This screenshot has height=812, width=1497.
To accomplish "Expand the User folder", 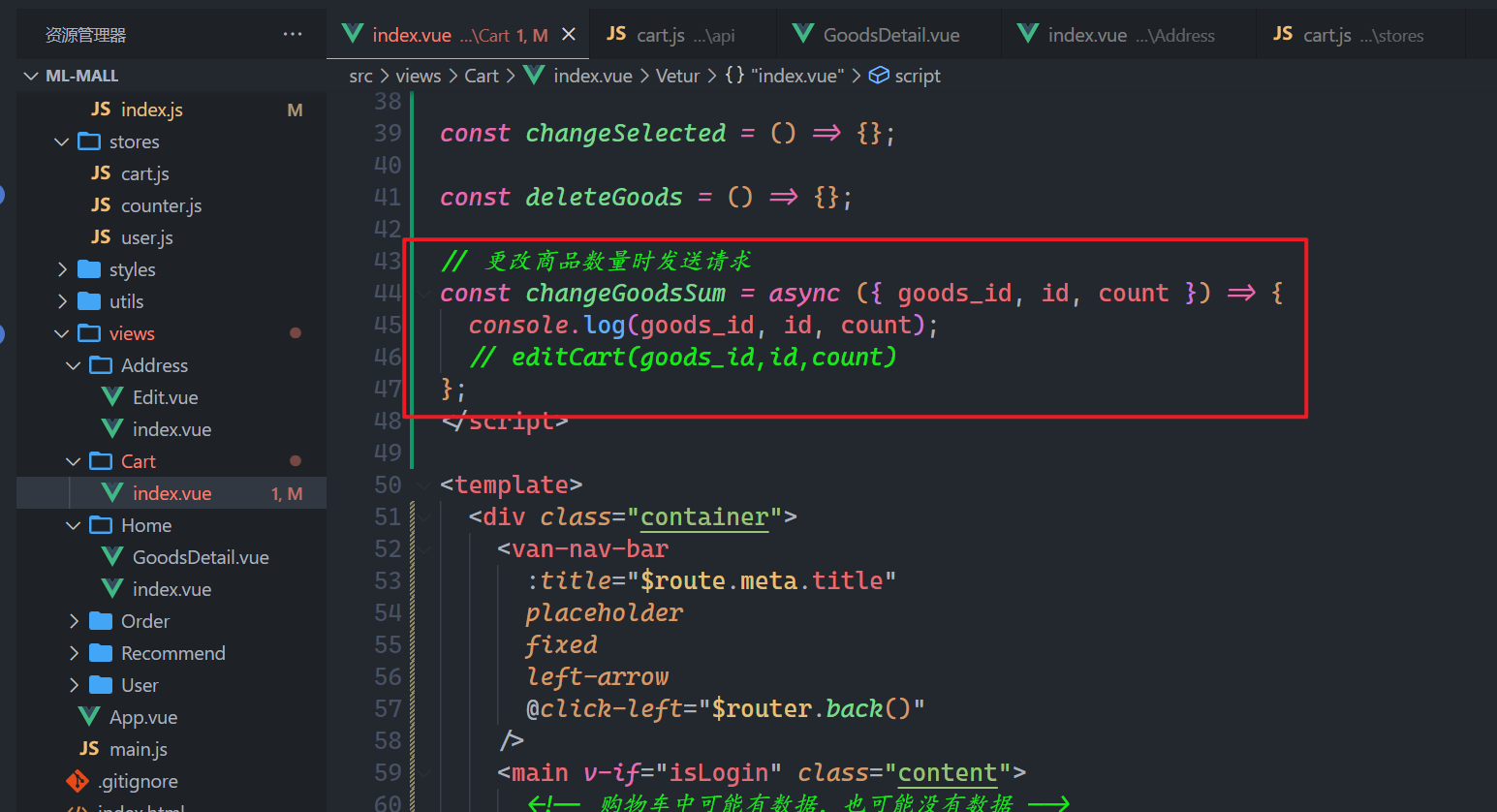I will tap(74, 685).
